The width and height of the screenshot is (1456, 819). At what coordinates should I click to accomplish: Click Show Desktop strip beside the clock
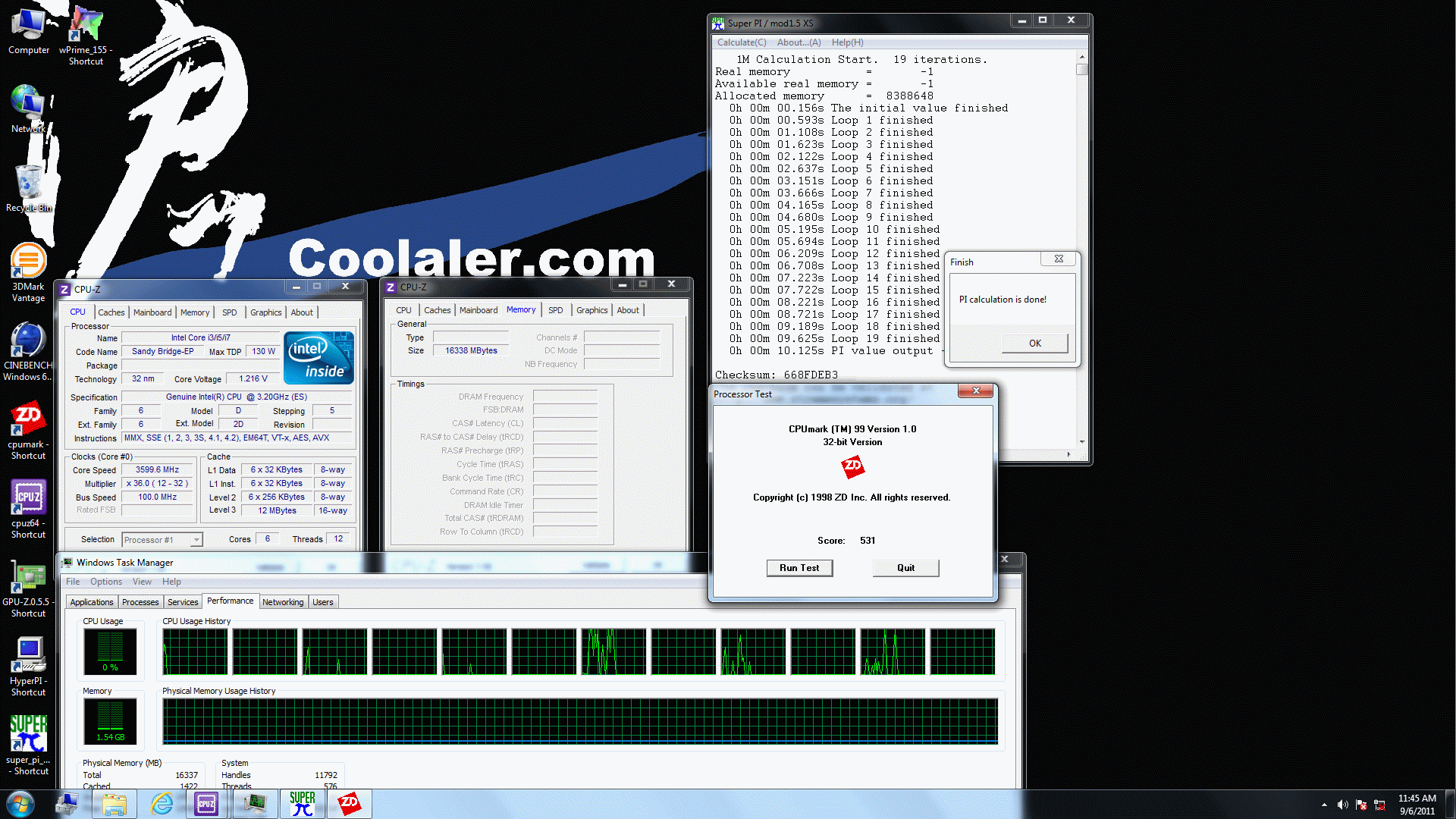1450,804
